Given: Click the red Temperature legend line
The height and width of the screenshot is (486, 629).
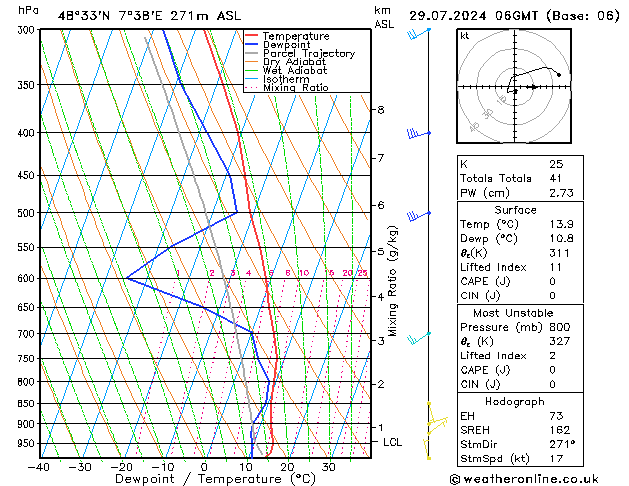Looking at the screenshot, I should tap(251, 36).
